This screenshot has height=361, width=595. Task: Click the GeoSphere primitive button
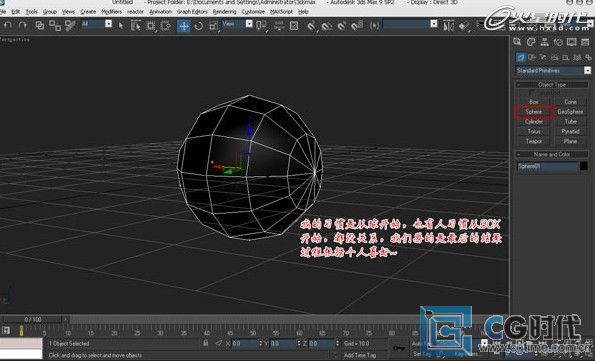[570, 112]
